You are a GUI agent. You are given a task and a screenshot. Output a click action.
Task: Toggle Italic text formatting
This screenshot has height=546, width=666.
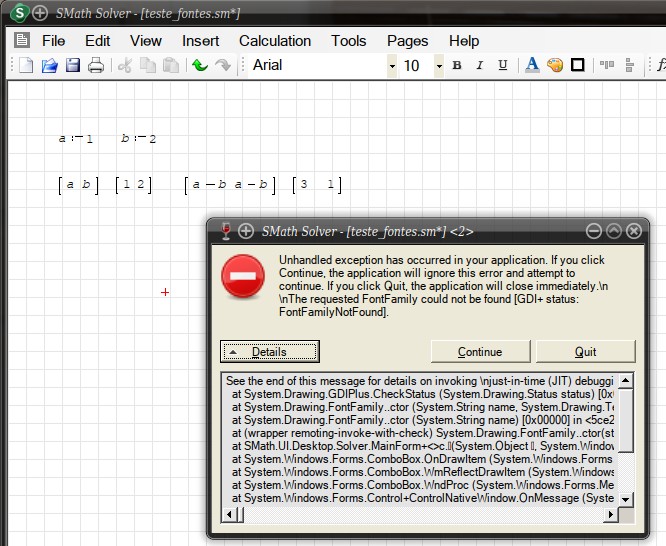[x=480, y=66]
